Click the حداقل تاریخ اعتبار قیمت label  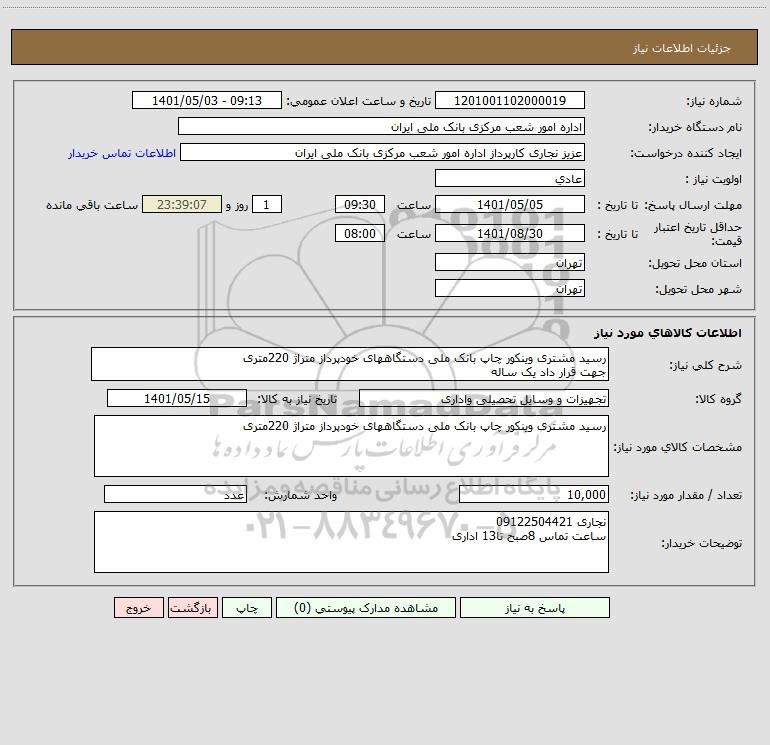(x=698, y=234)
